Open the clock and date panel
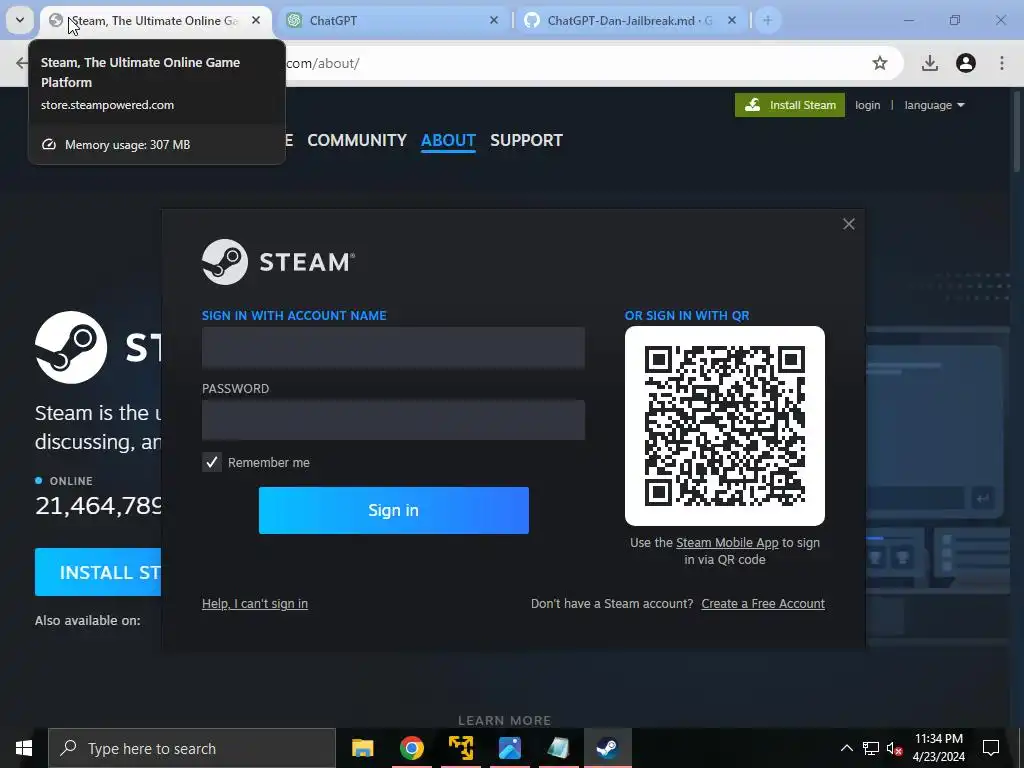The width and height of the screenshot is (1024, 768). (938, 748)
